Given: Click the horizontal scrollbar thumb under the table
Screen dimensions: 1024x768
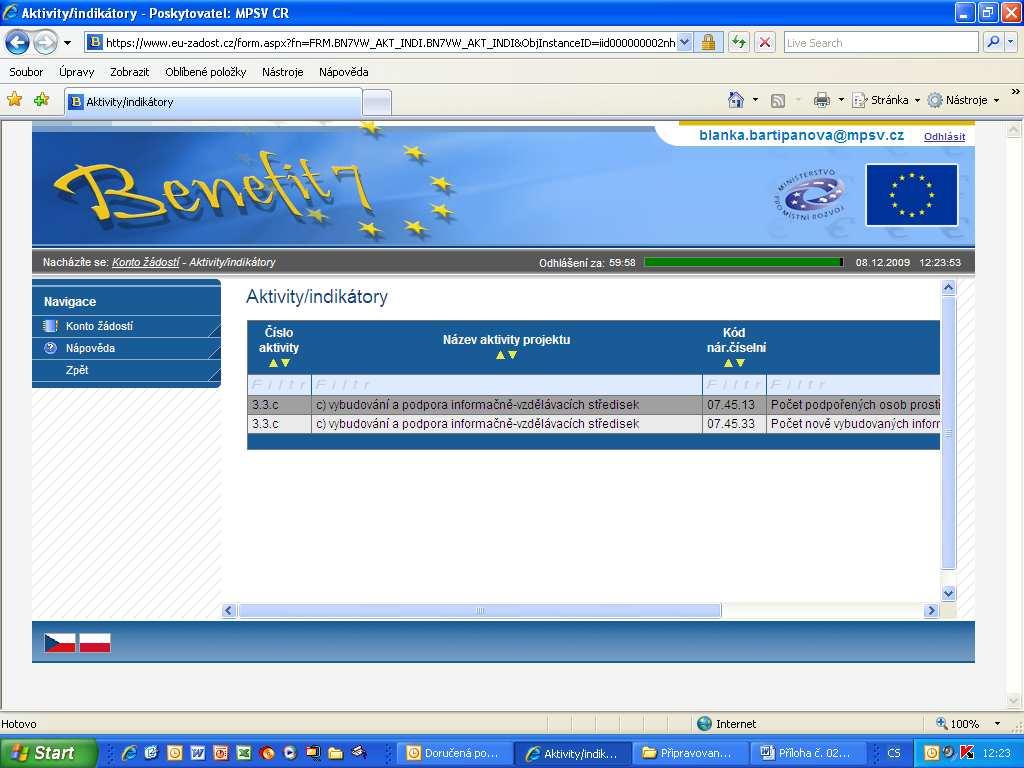Looking at the screenshot, I should pyautogui.click(x=480, y=611).
